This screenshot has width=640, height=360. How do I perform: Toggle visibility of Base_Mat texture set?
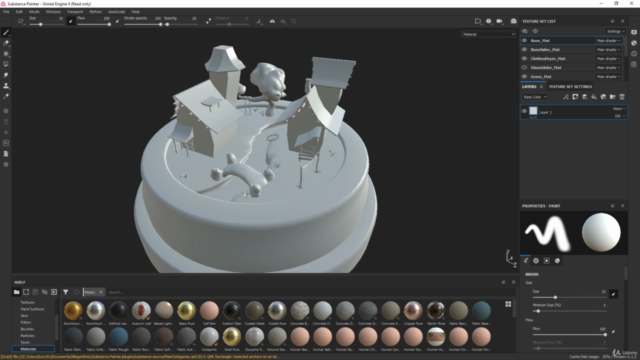(x=524, y=40)
